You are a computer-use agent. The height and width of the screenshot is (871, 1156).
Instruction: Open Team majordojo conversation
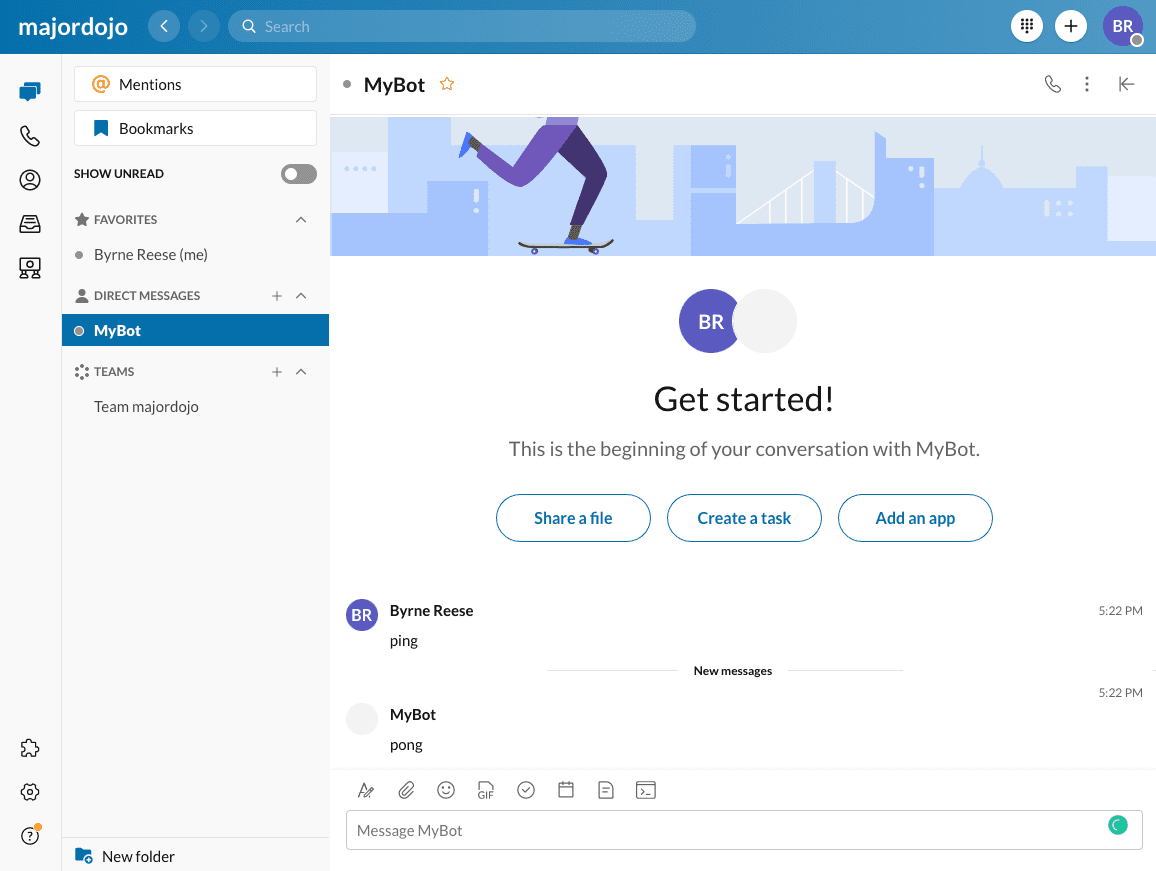coord(146,407)
